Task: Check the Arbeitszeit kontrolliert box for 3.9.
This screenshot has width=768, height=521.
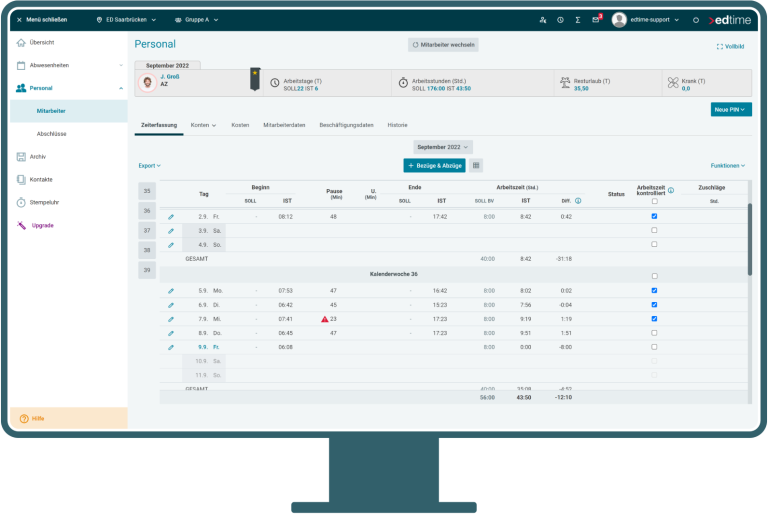Action: (654, 230)
